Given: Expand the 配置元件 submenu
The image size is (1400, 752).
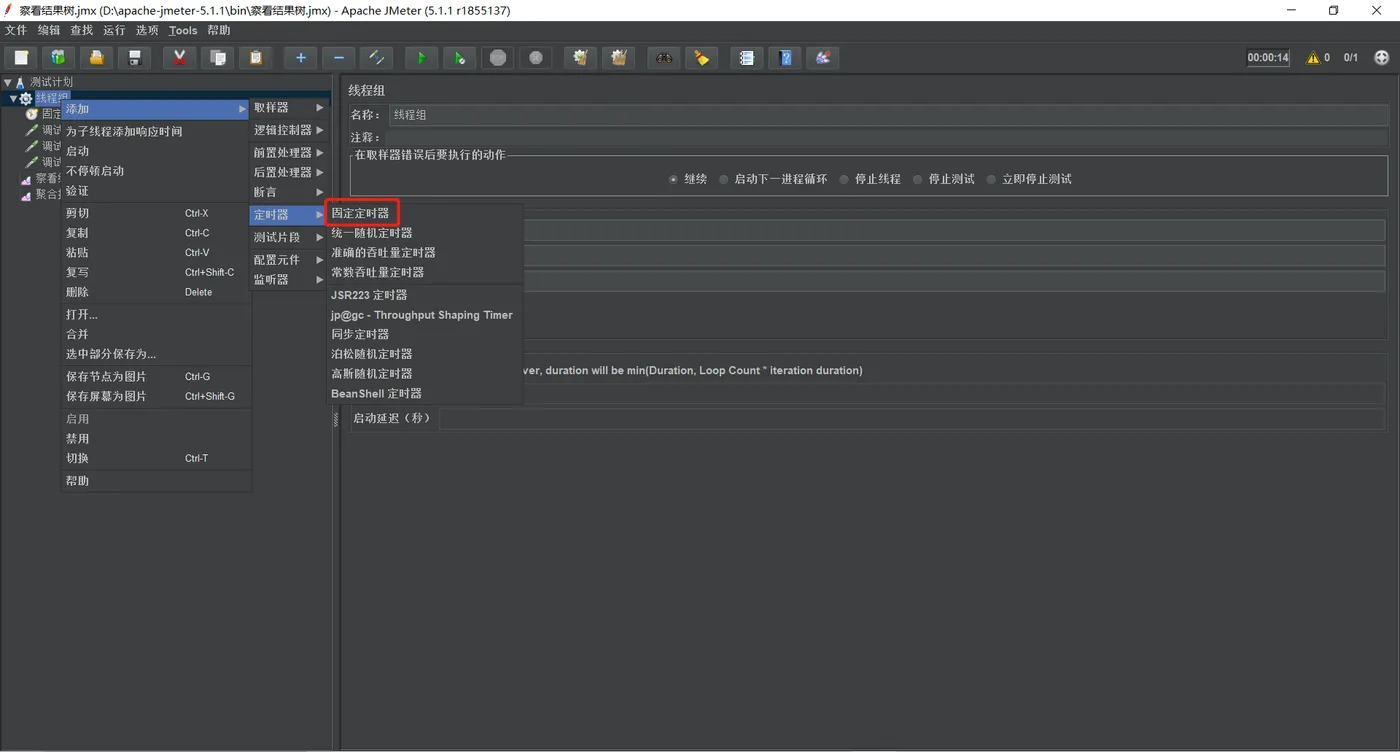Looking at the screenshot, I should [x=288, y=260].
